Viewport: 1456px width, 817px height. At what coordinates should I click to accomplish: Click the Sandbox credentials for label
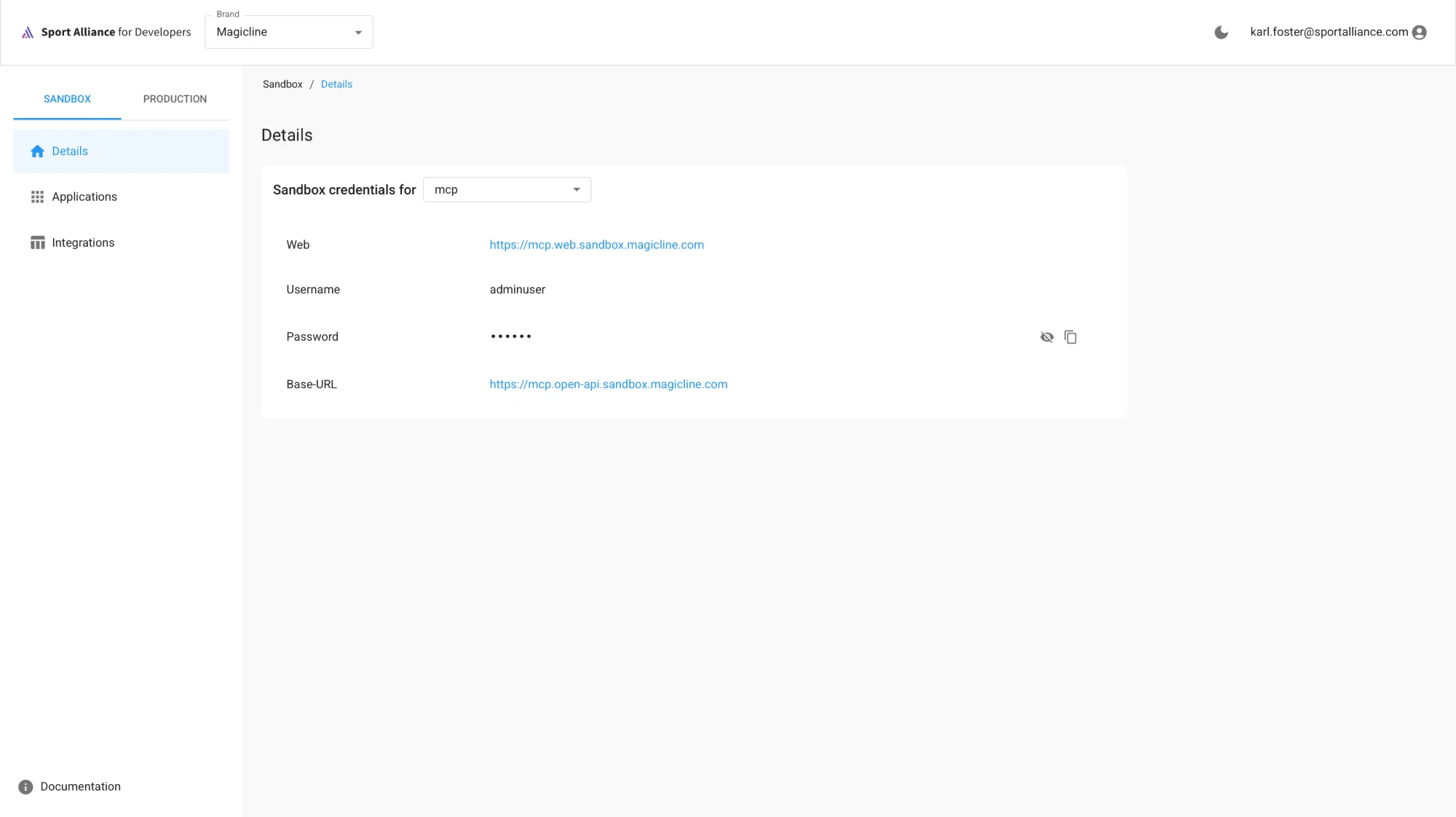coord(344,190)
